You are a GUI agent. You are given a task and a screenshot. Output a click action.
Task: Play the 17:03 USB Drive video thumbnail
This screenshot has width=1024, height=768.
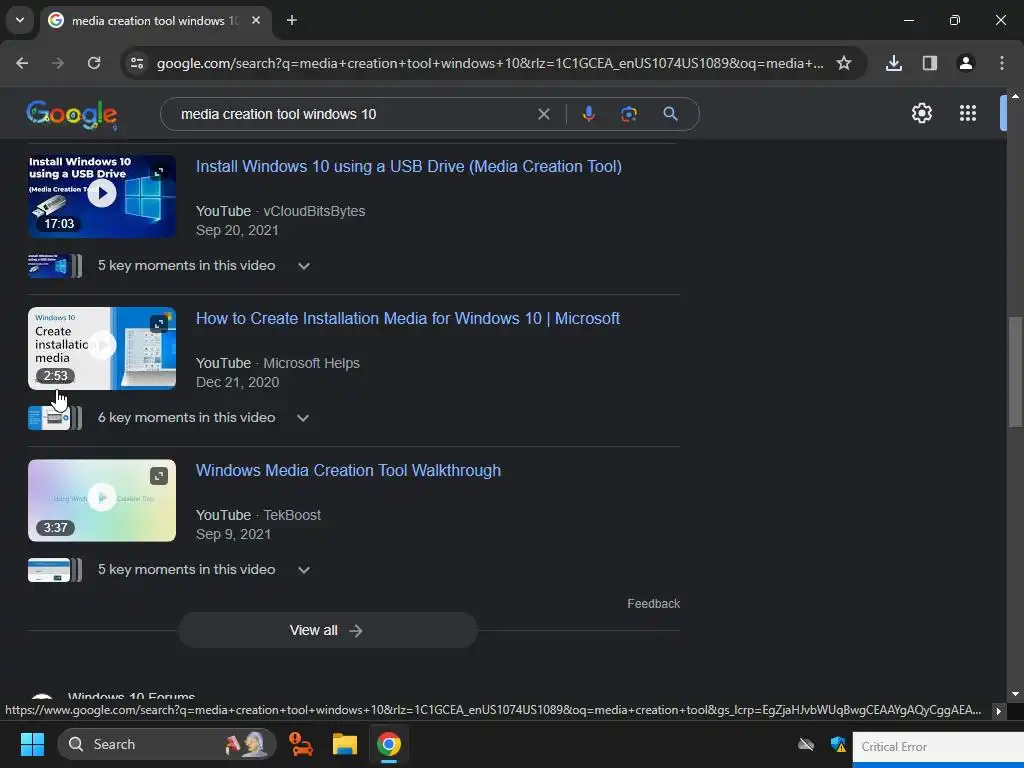(102, 196)
